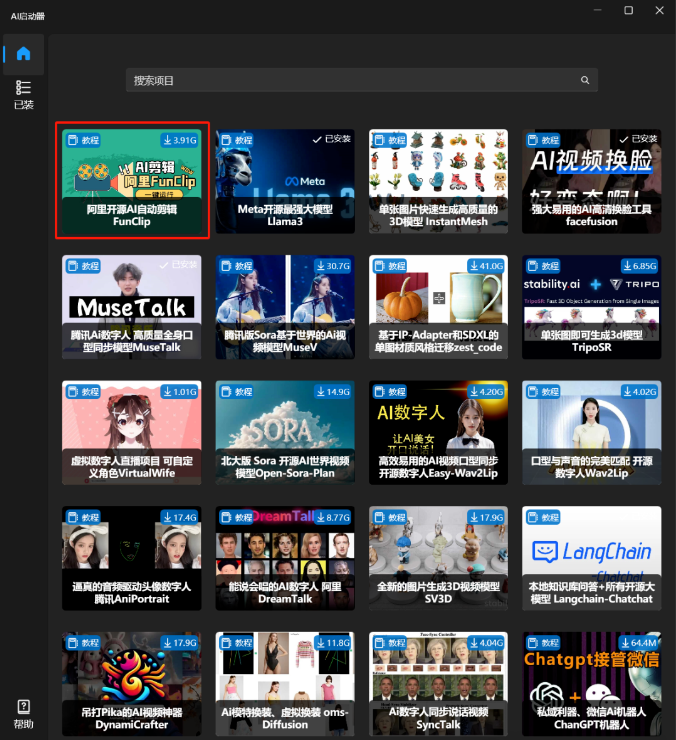
Task: Click the search magnifier icon
Action: coord(585,80)
